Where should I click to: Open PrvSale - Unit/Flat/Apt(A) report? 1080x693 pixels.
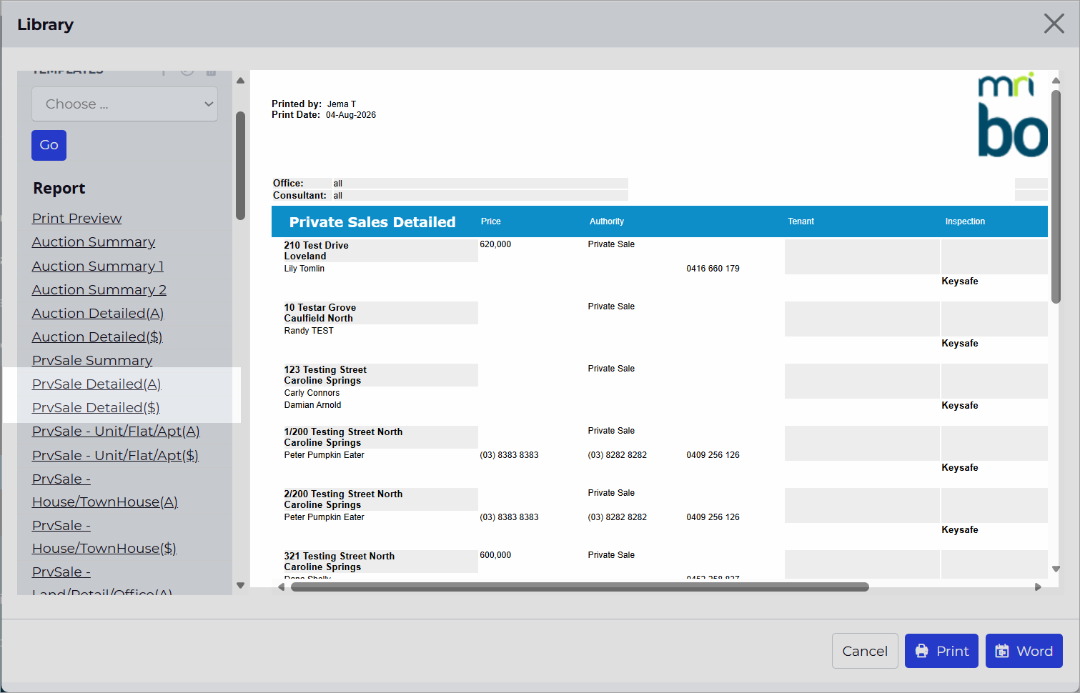[116, 431]
